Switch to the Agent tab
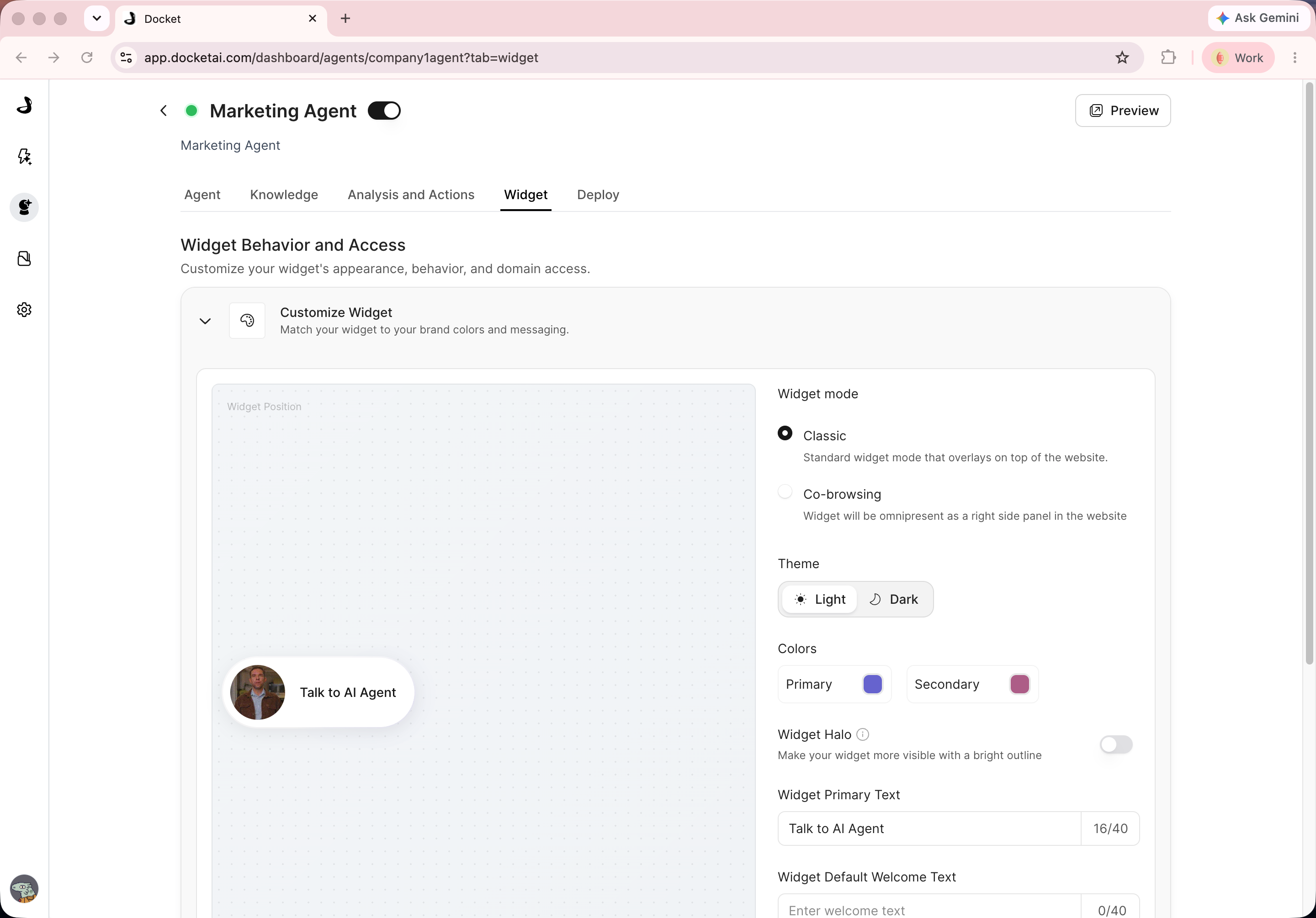The image size is (1316, 918). [202, 195]
